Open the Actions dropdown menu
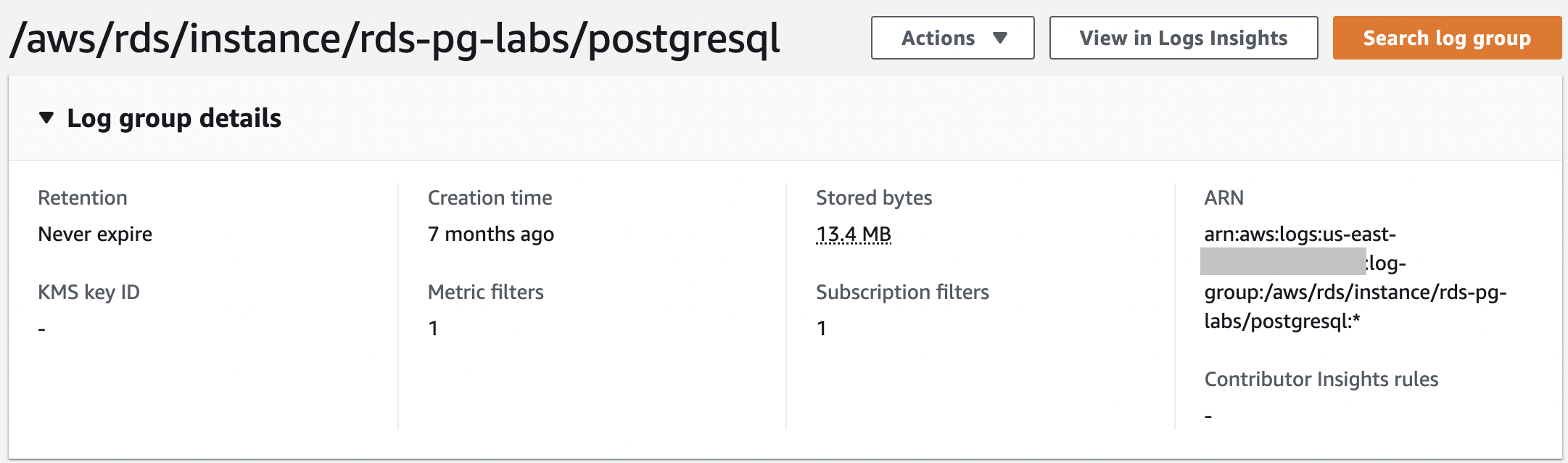The image size is (1568, 463). [x=952, y=38]
